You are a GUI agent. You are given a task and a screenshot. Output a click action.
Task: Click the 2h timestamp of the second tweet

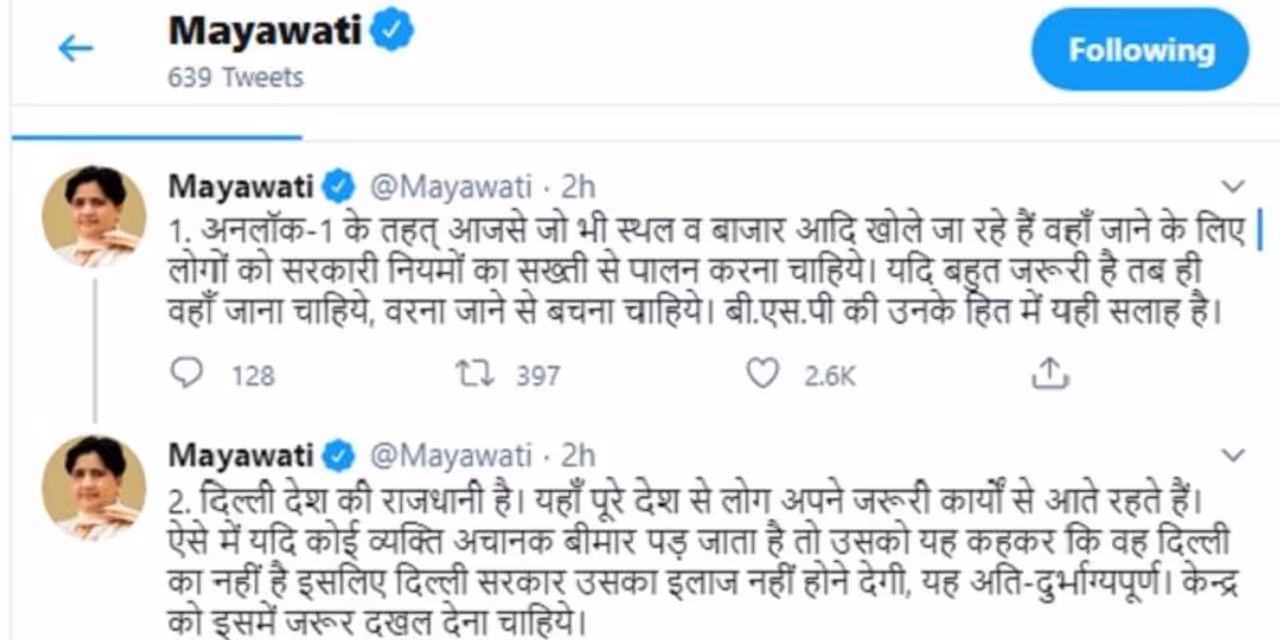577,456
